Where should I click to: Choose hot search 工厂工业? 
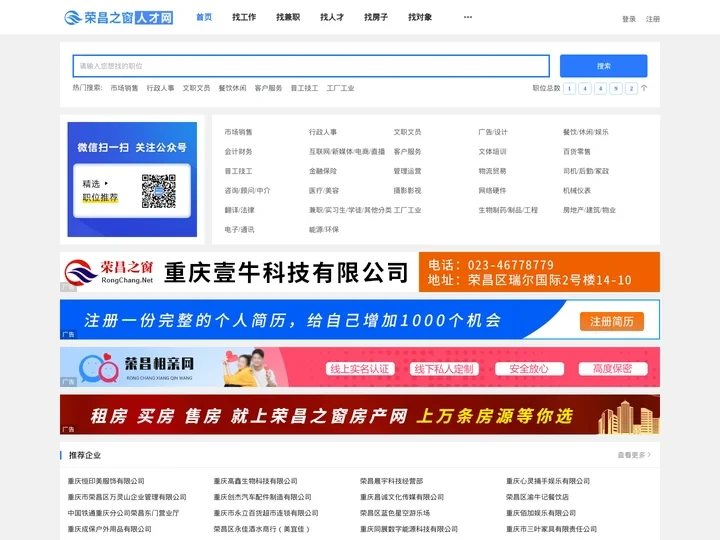[x=340, y=88]
